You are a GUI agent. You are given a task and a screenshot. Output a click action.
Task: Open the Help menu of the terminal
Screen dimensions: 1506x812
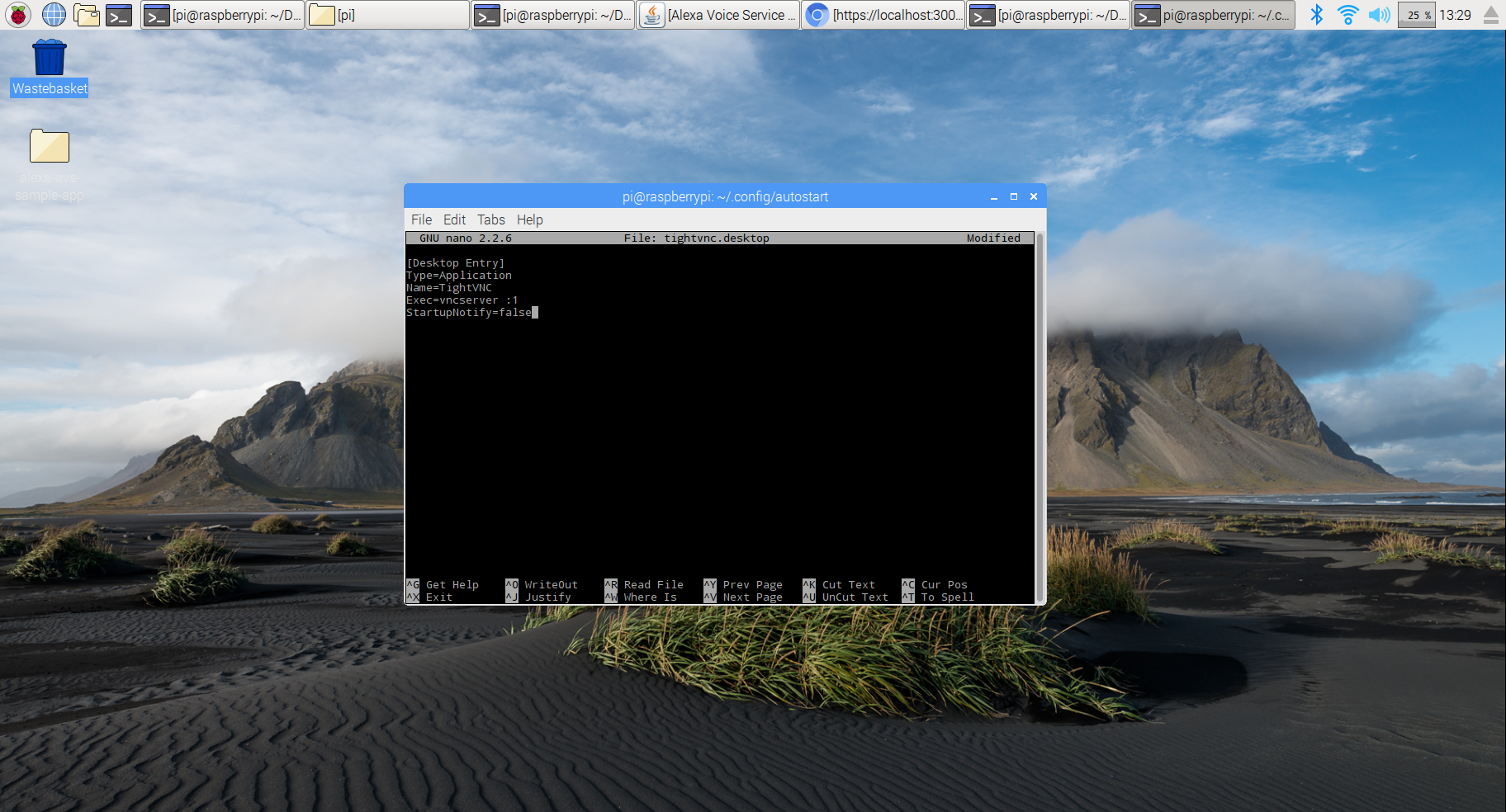529,220
